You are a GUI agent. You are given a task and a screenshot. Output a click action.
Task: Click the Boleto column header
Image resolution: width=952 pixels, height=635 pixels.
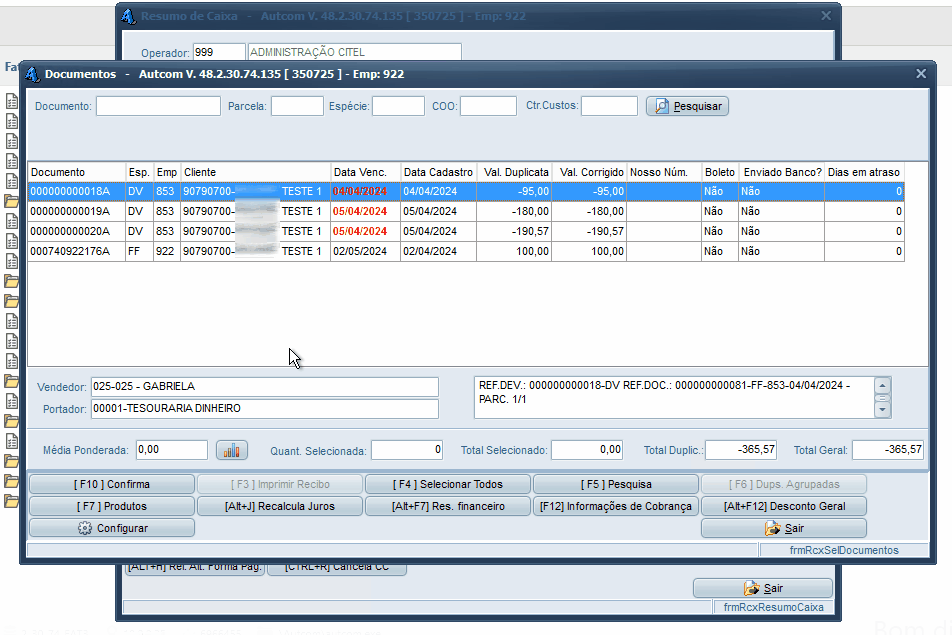click(720, 172)
